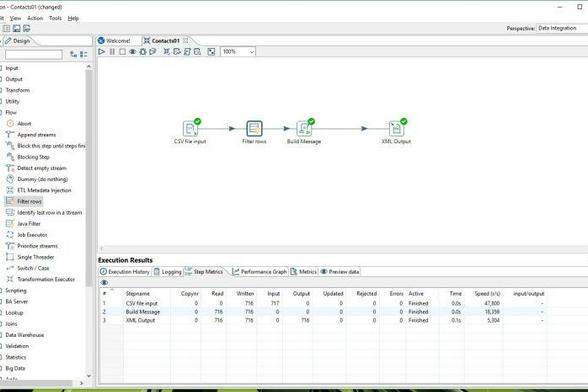Screen dimensions: 588x392
Task: Verify the transformation from the canvas toolbar
Action: click(x=166, y=52)
